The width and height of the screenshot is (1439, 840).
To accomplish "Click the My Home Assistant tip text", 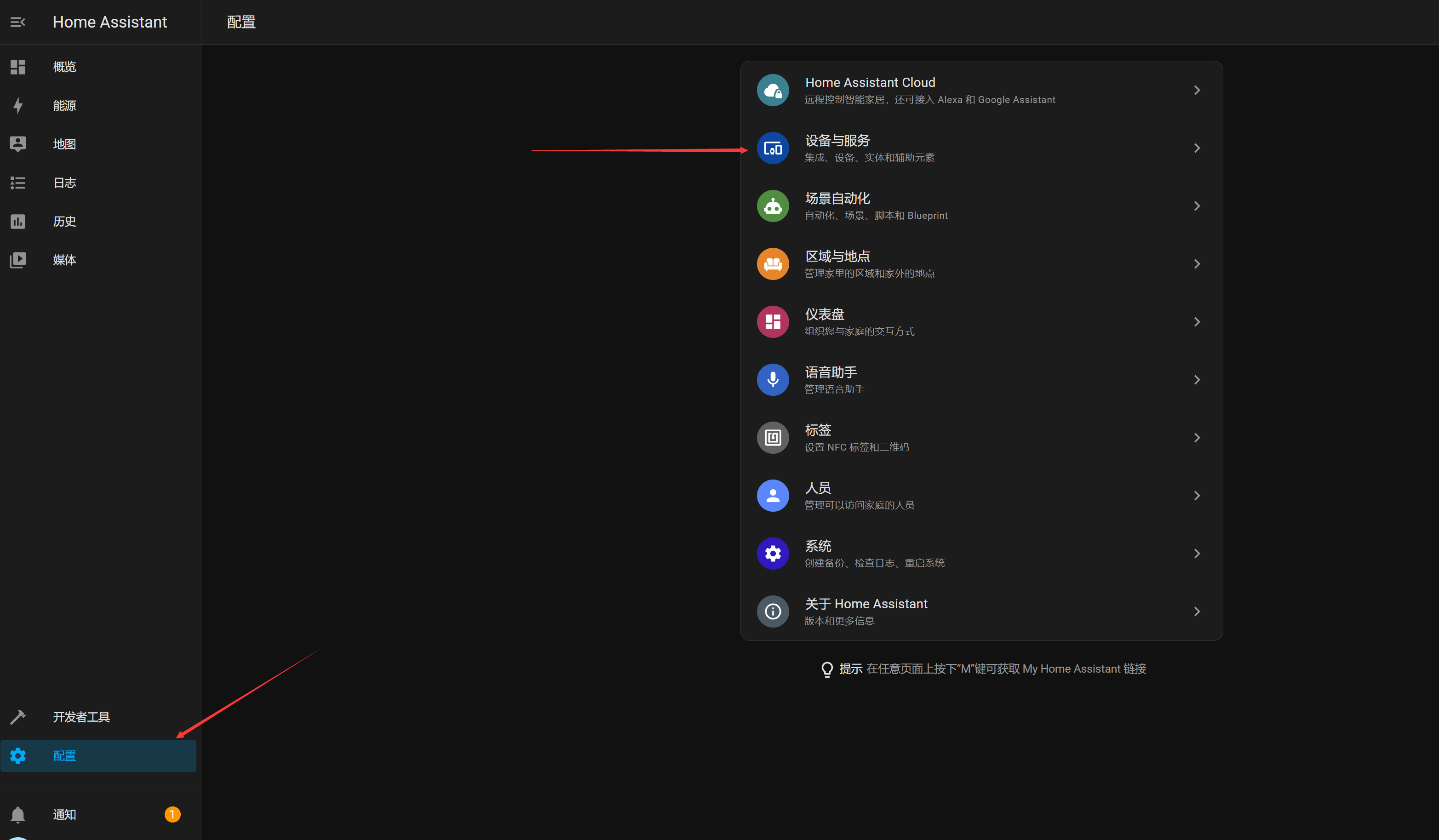I will tap(1006, 669).
